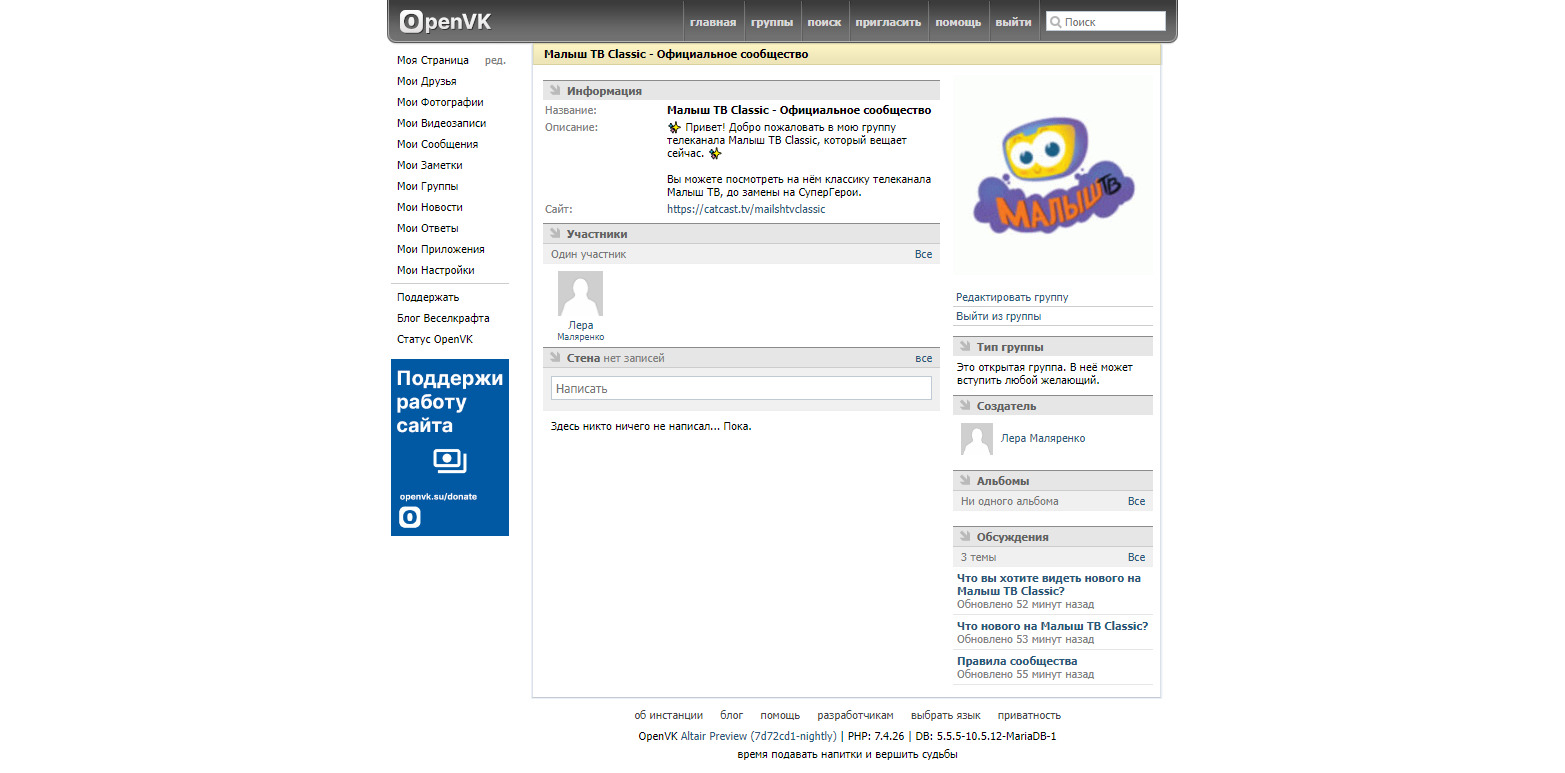Click the Малыш ТВ group avatar image

(x=1052, y=177)
